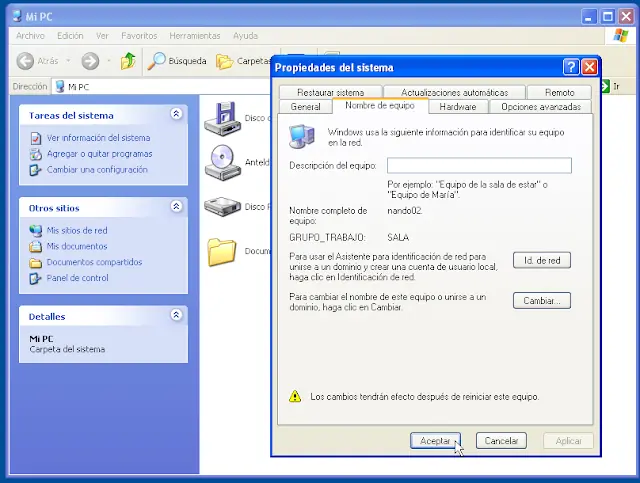
Task: Click the help question mark in dialog title
Action: (571, 67)
